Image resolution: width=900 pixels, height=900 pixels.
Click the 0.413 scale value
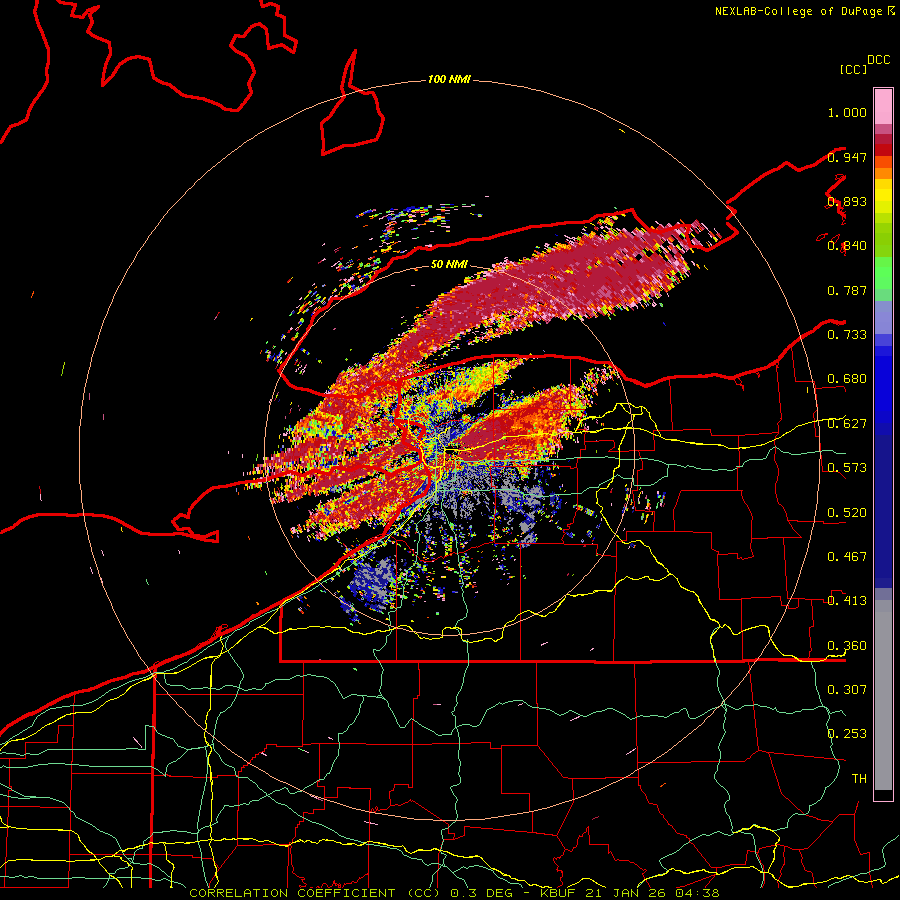coord(847,601)
